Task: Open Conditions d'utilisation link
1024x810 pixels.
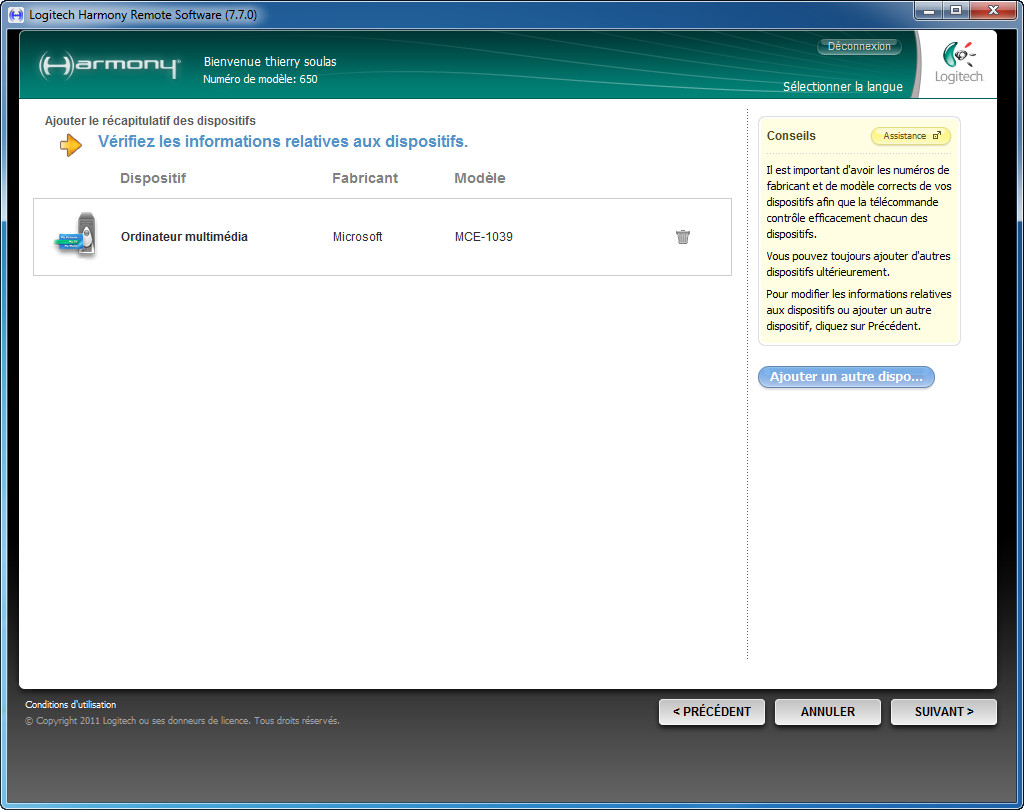Action: pos(71,705)
